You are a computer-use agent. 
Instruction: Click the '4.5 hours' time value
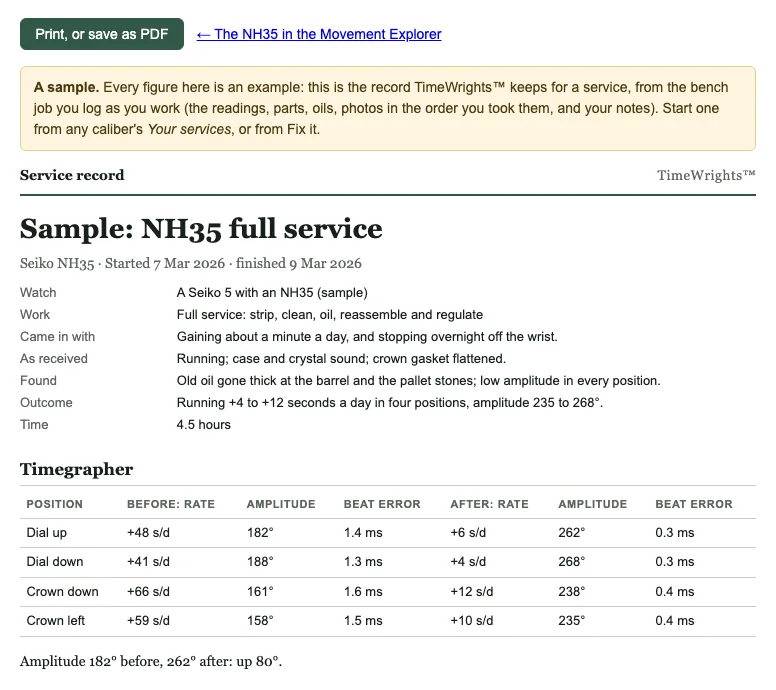(203, 425)
